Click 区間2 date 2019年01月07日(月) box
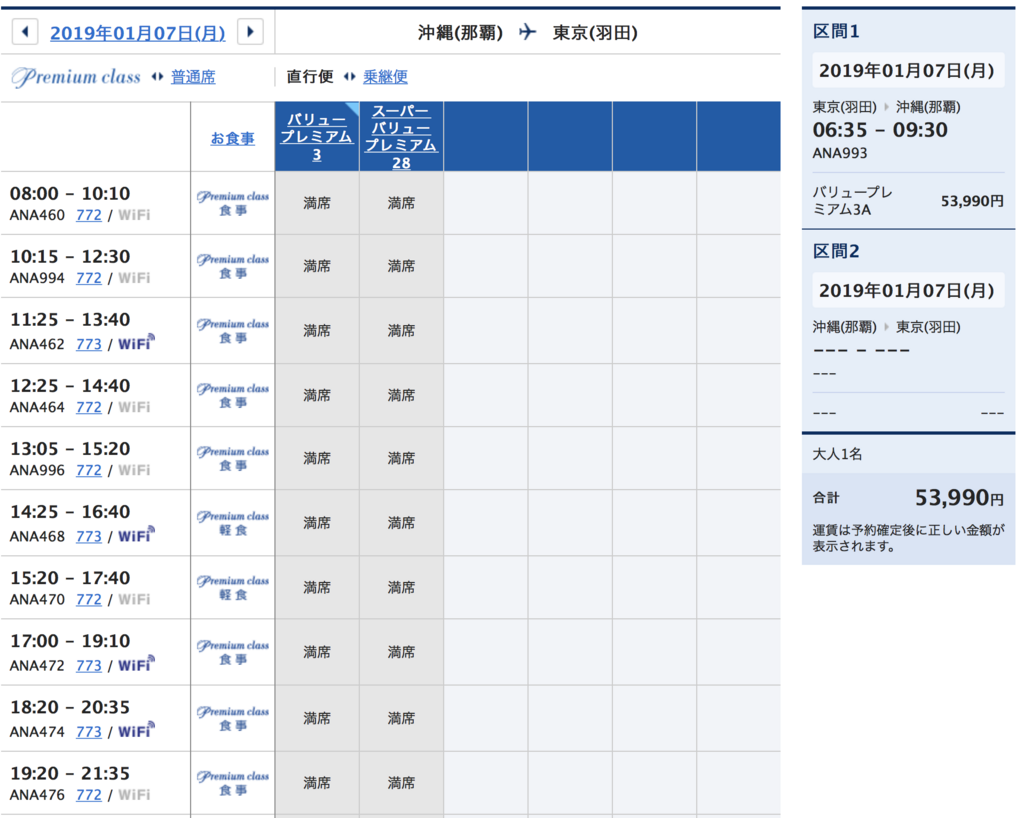This screenshot has width=1024, height=818. (x=908, y=291)
